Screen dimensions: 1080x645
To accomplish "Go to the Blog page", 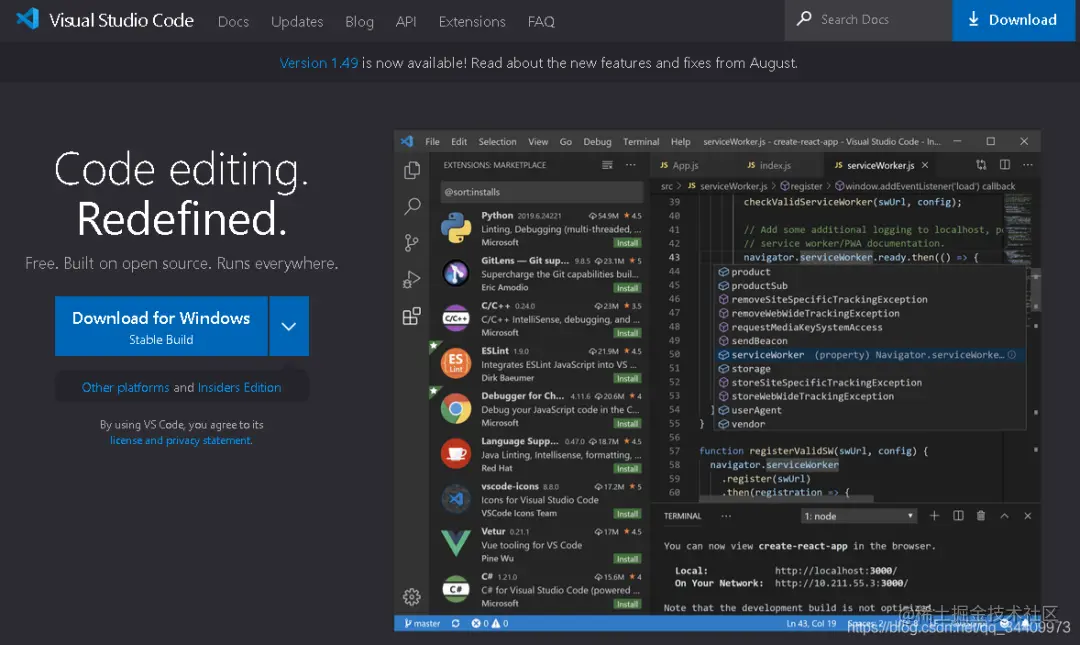I will point(360,21).
